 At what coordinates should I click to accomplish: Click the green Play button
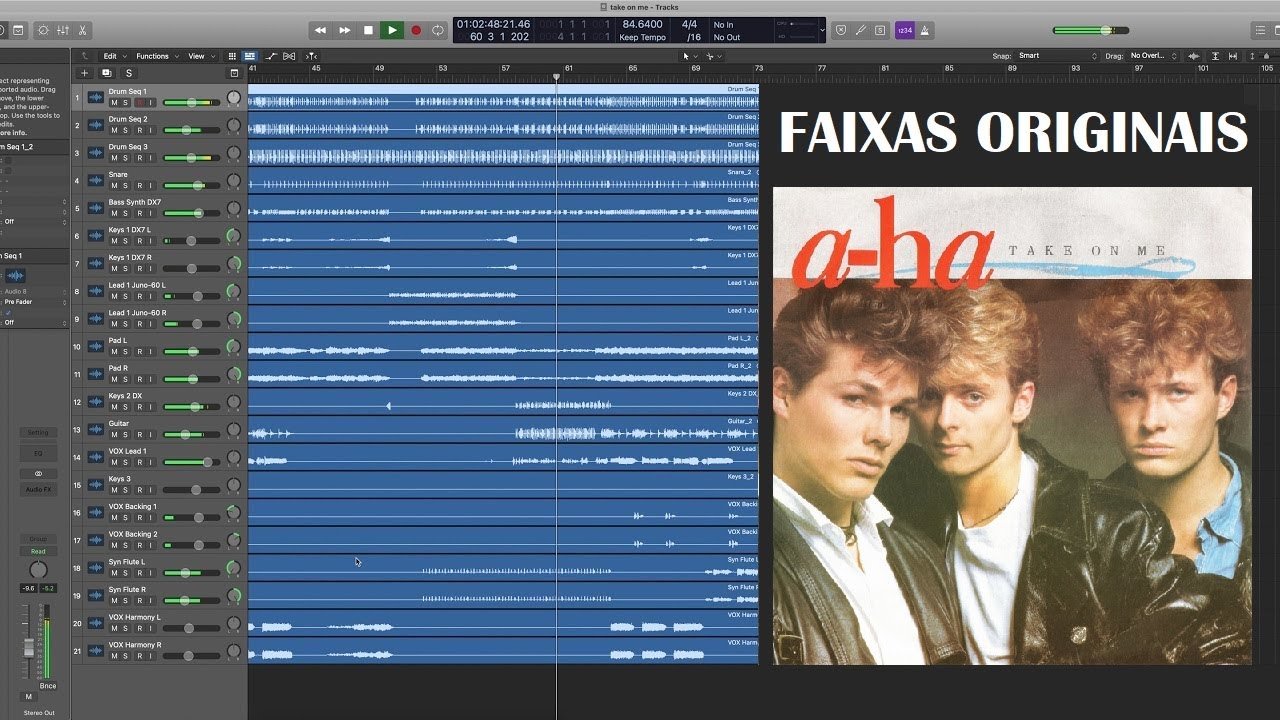[x=392, y=30]
